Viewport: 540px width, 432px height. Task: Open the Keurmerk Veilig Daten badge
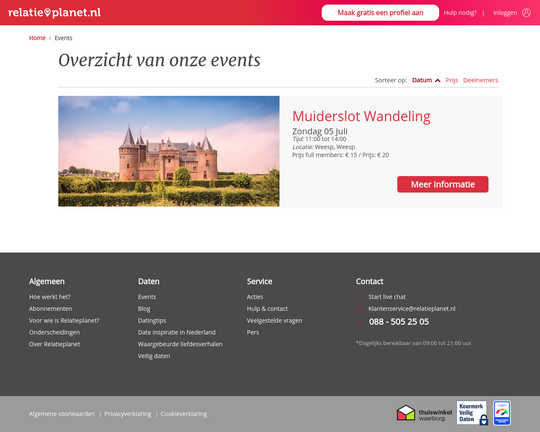[472, 413]
